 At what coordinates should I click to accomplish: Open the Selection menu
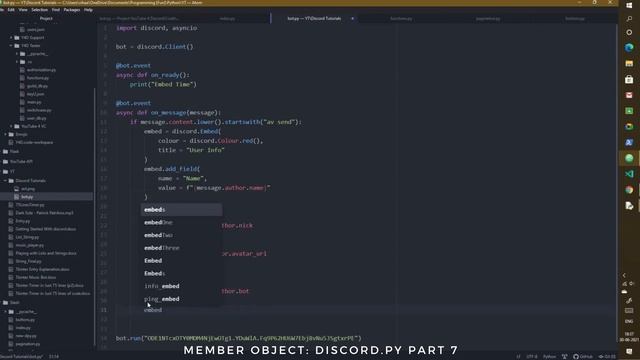pyautogui.click(x=40, y=10)
